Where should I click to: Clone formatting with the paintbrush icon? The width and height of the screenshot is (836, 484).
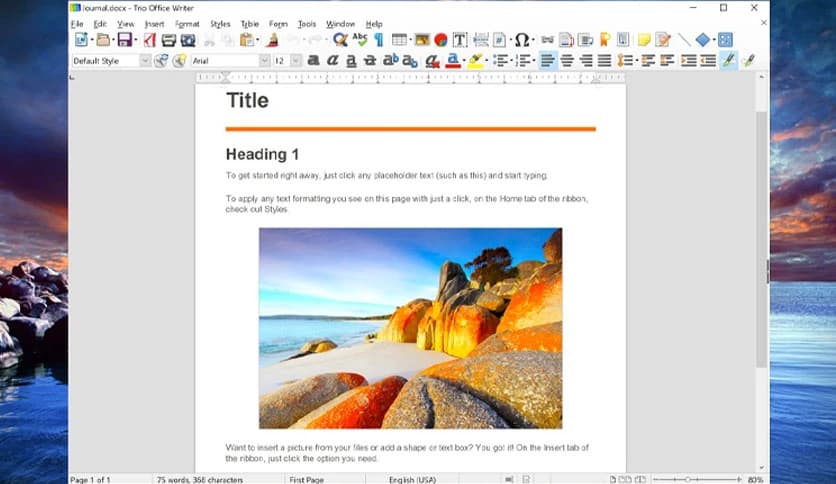click(272, 40)
